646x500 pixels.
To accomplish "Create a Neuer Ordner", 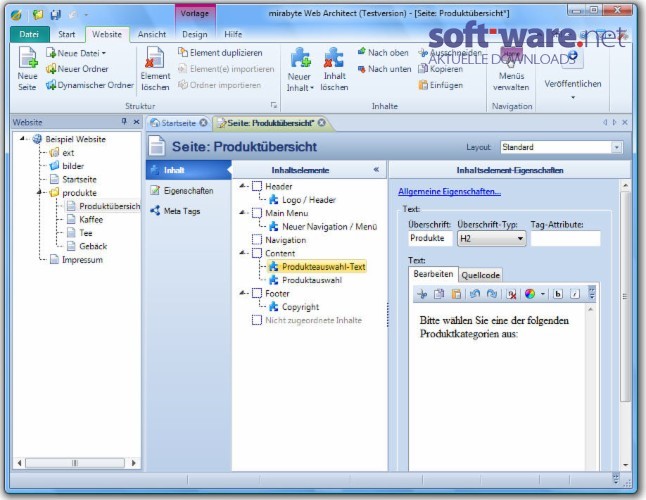I will 77,69.
